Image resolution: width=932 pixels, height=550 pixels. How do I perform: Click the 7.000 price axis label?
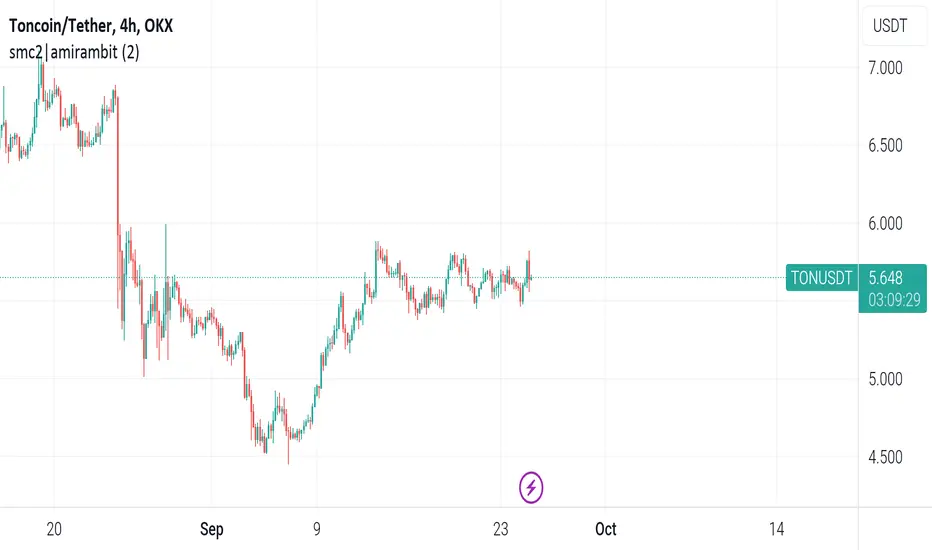885,68
